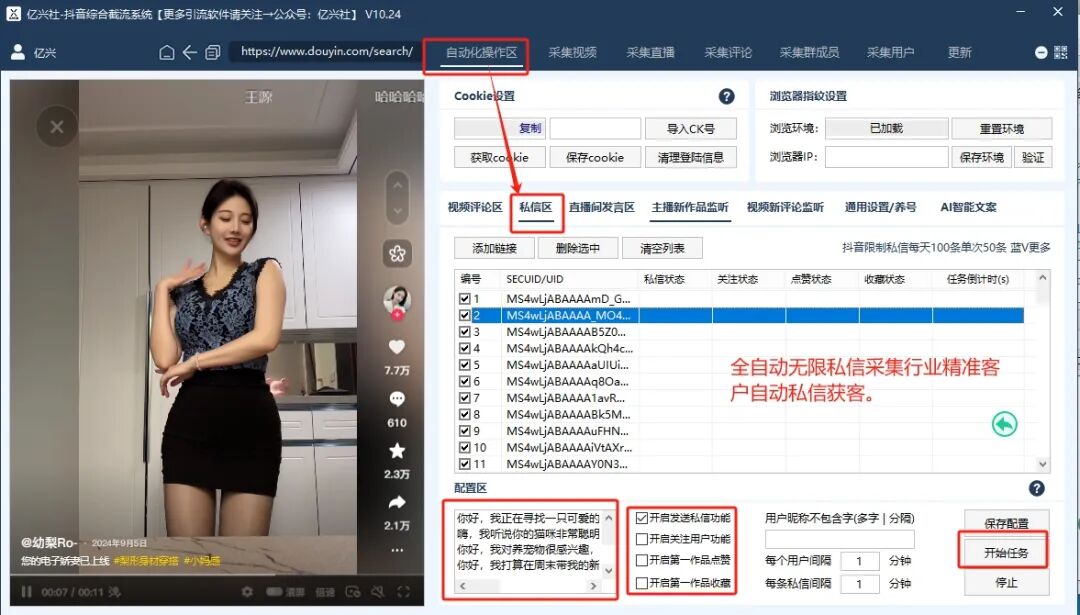
Task: Click 添加链接 button
Action: click(495, 248)
